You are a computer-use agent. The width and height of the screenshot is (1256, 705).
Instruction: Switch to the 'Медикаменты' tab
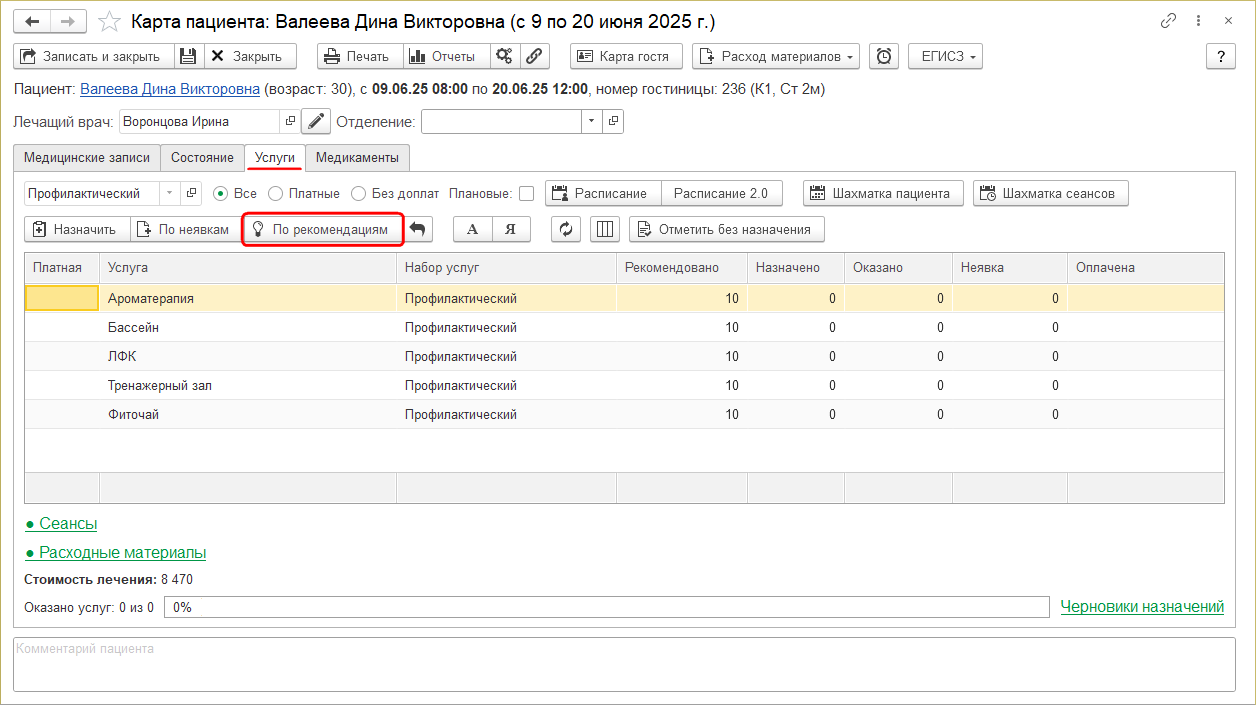(357, 158)
